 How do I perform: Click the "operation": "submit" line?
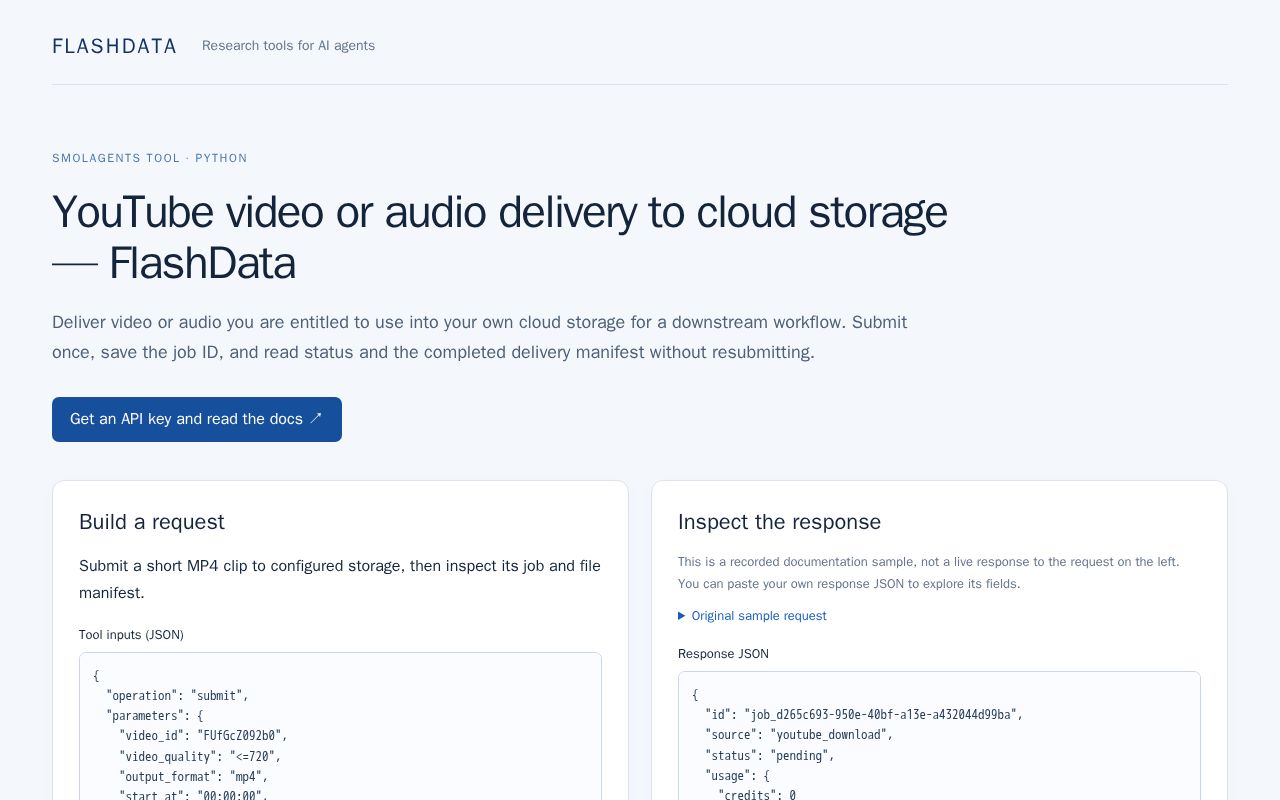point(177,696)
